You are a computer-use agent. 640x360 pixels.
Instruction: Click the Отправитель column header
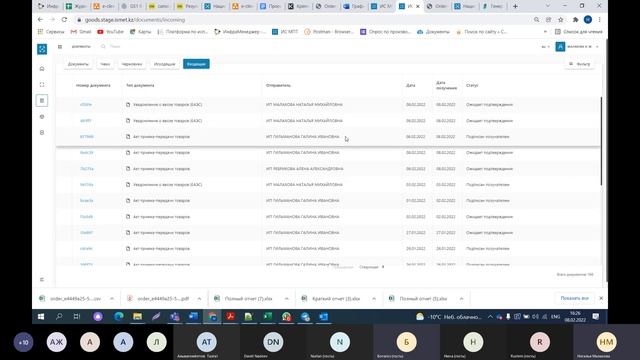278,85
